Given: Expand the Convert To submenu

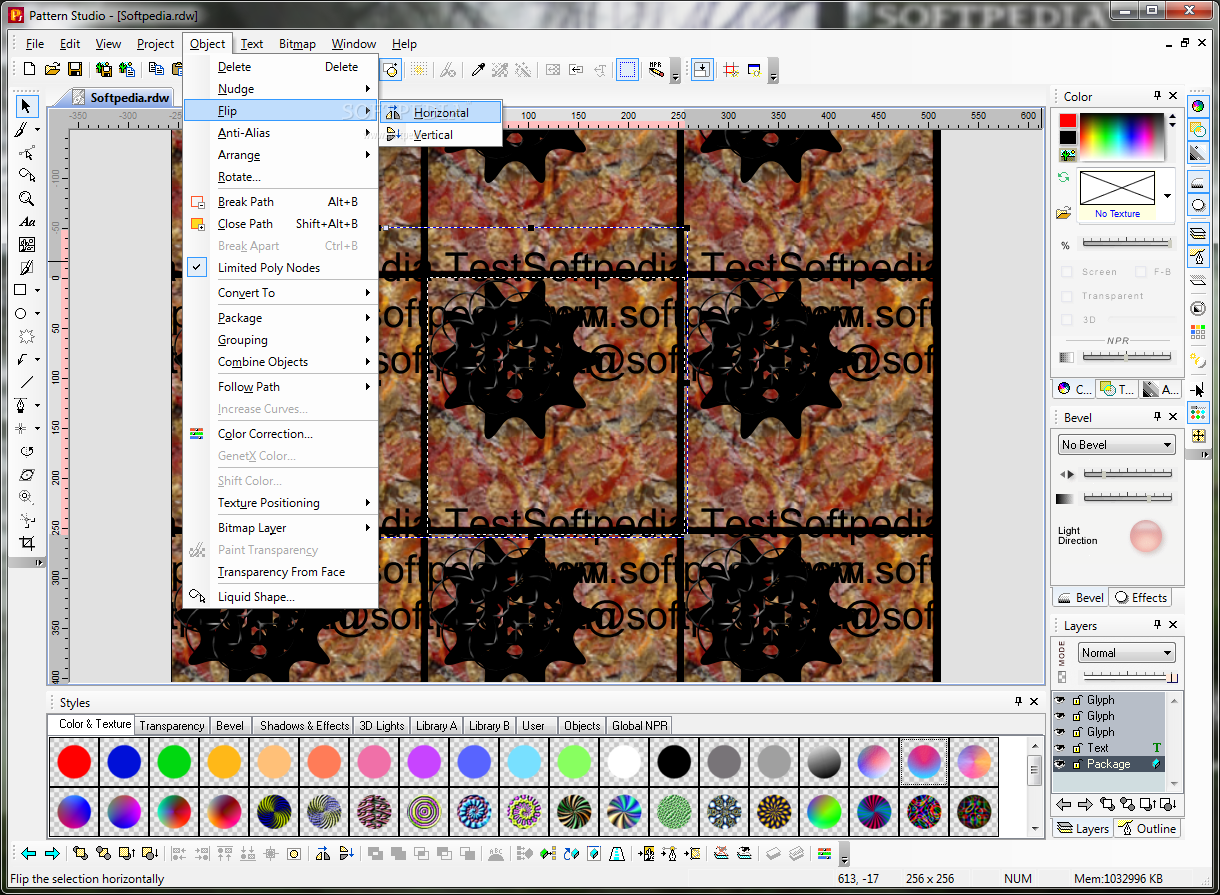Looking at the screenshot, I should (x=280, y=293).
